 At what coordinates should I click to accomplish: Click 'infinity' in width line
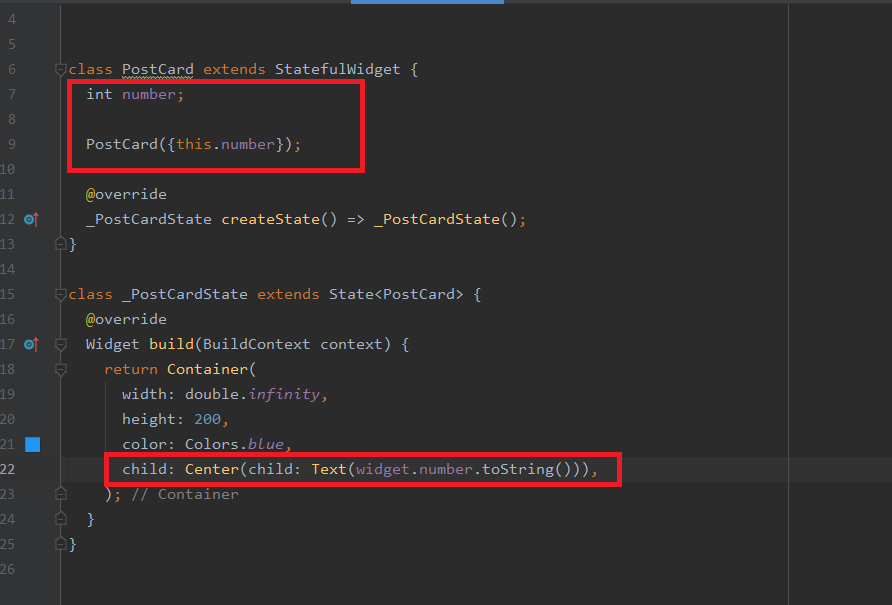284,394
